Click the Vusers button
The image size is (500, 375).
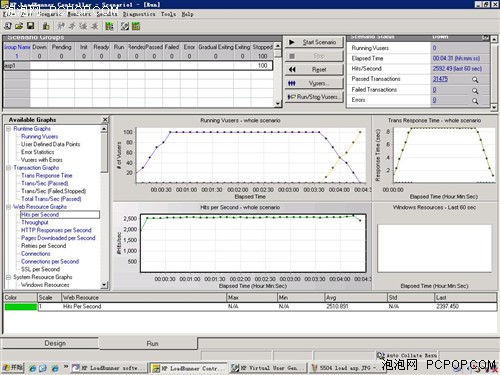point(314,83)
